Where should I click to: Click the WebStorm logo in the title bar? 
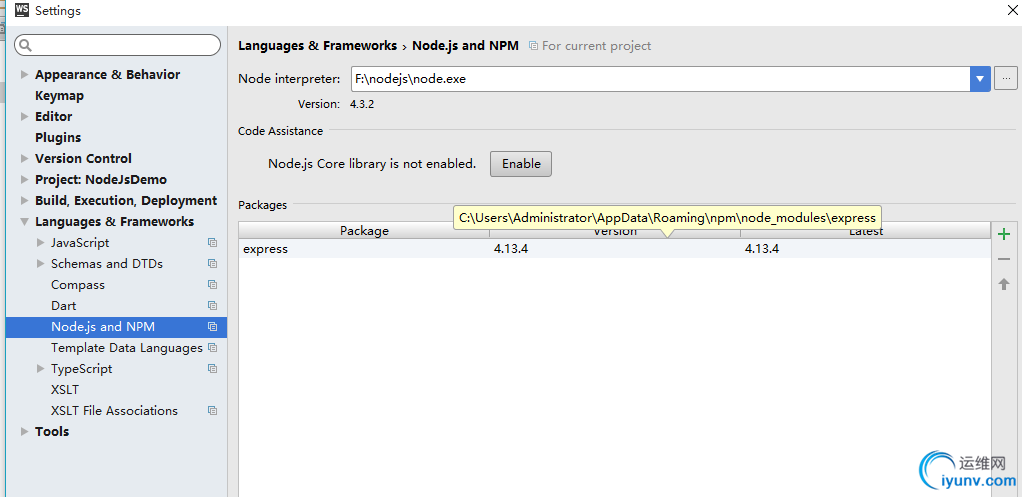pyautogui.click(x=22, y=10)
